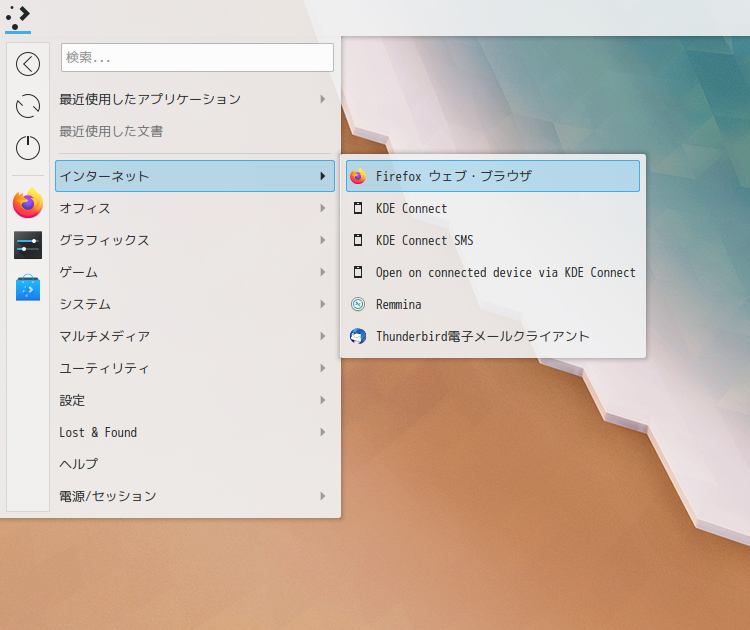Click the Thunderbird app icon
Viewport: 750px width, 630px height.
358,336
